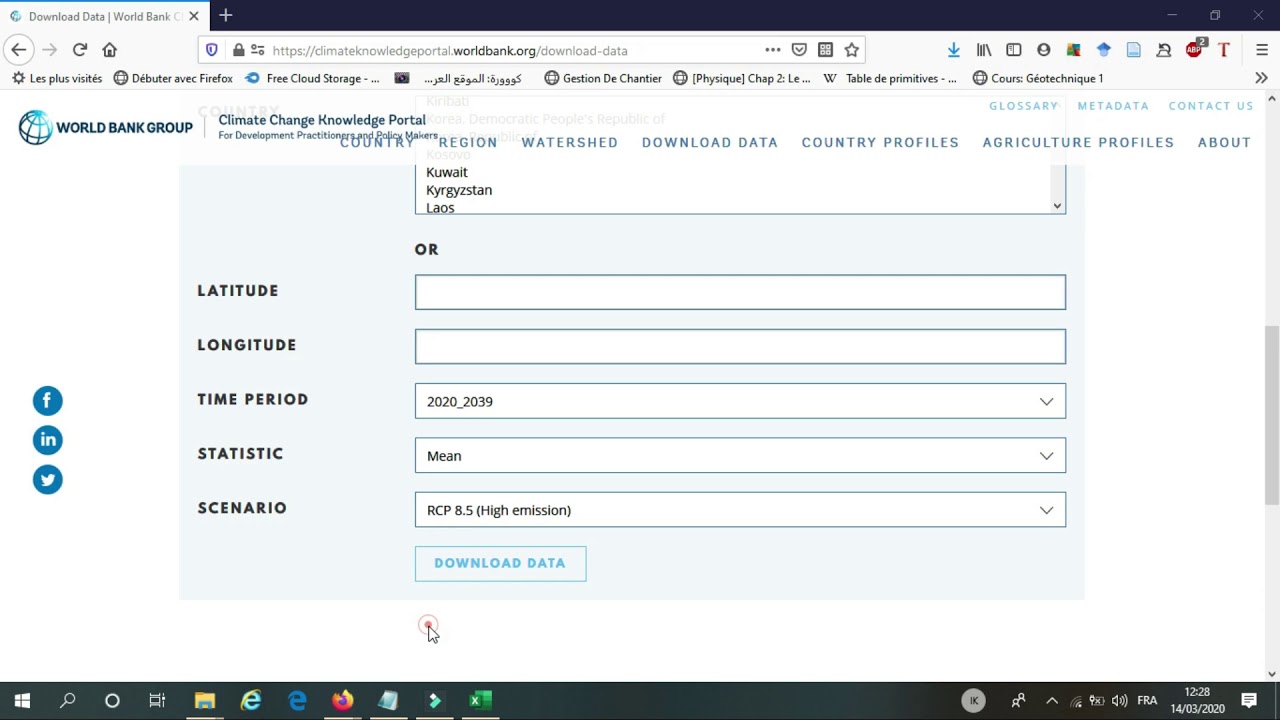Click World Bank Group logo
The image size is (1280, 720).
coord(106,128)
